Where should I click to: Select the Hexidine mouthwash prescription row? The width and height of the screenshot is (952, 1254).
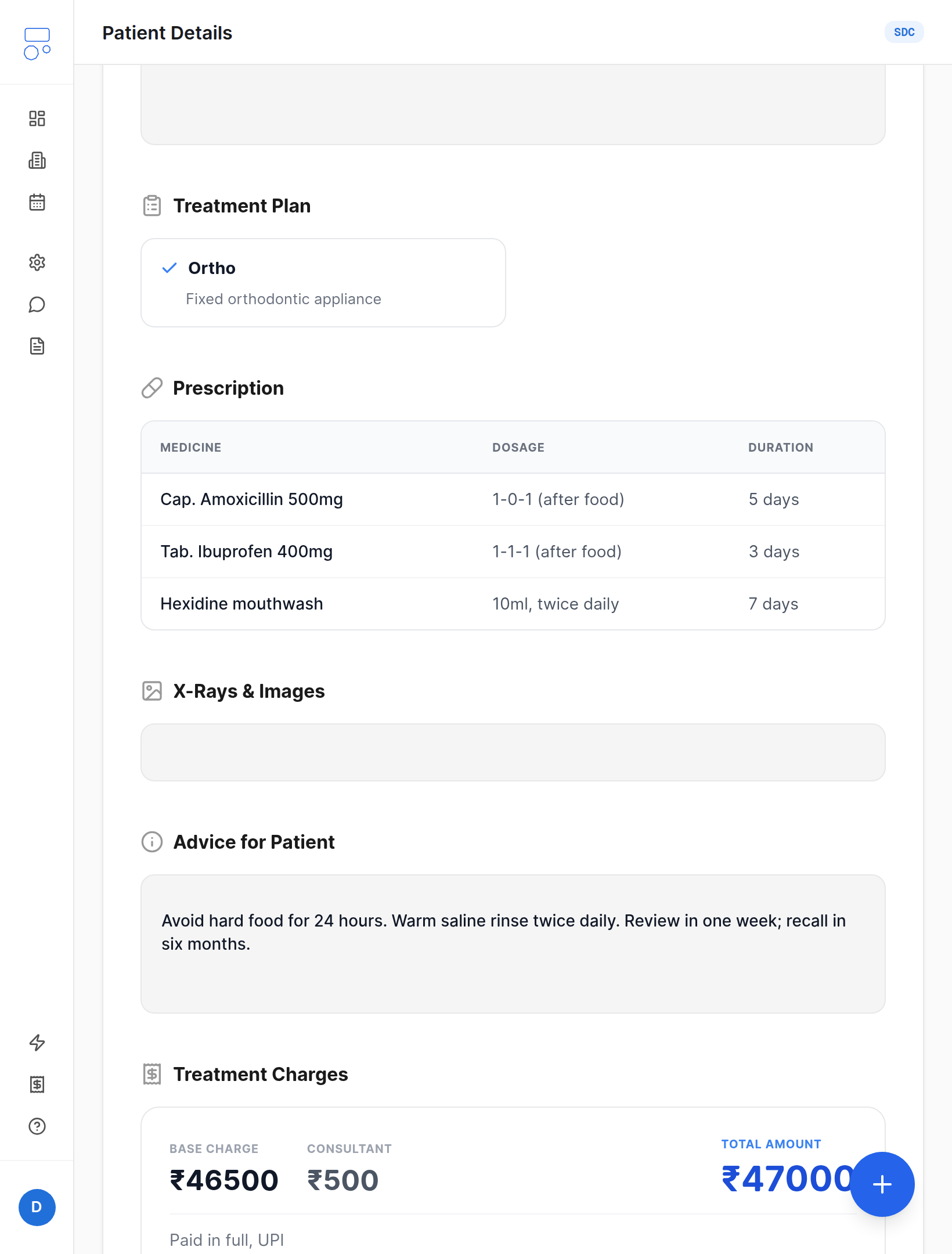coord(513,604)
